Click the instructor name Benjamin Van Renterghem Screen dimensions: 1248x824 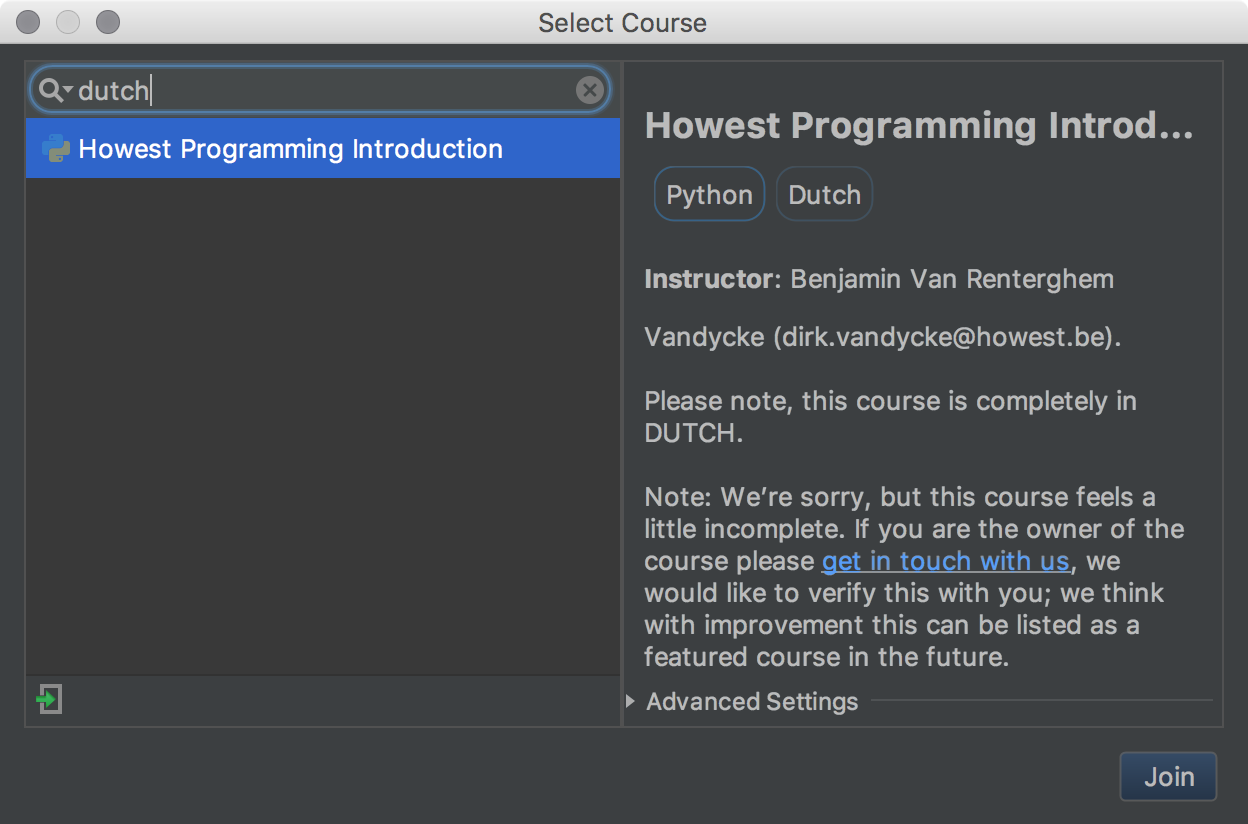[x=952, y=279]
